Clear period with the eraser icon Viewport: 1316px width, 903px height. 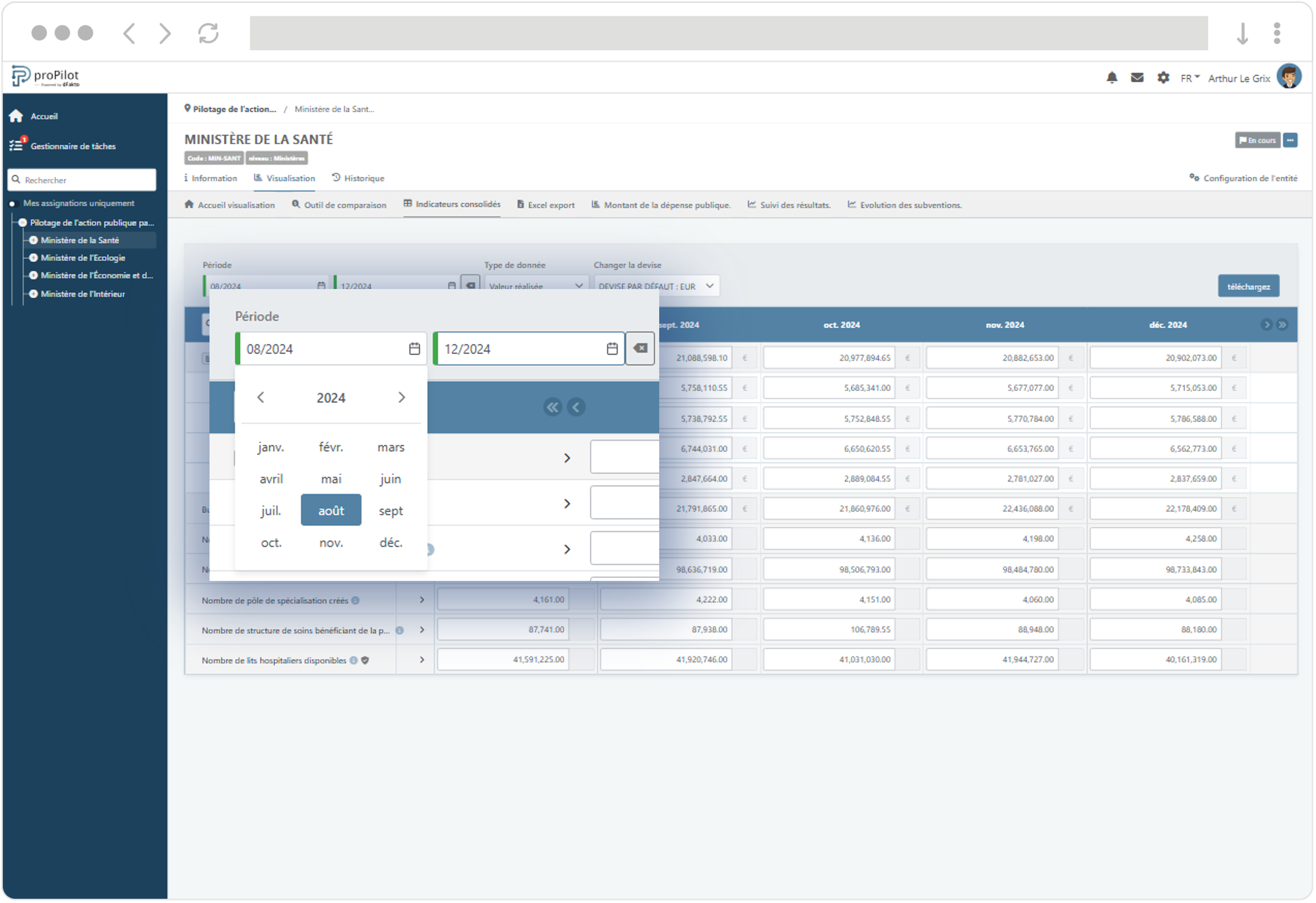(641, 349)
